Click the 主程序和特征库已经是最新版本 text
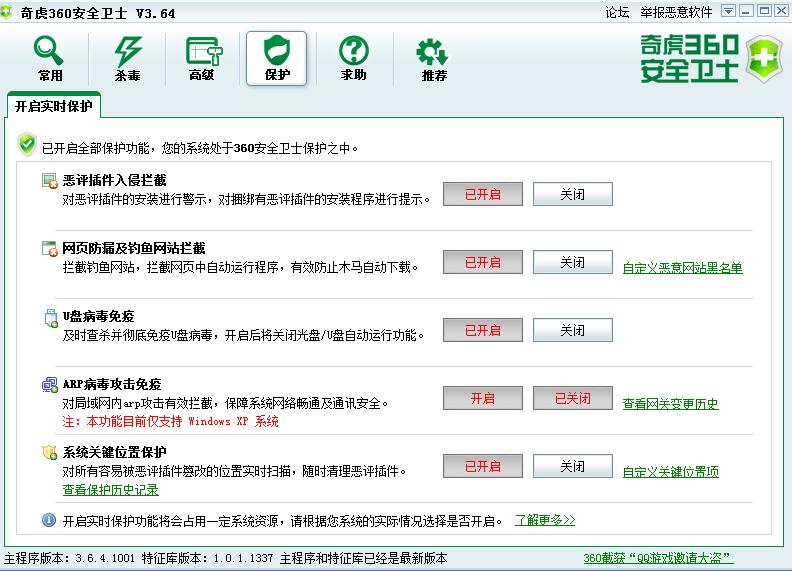The image size is (792, 571). click(364, 558)
